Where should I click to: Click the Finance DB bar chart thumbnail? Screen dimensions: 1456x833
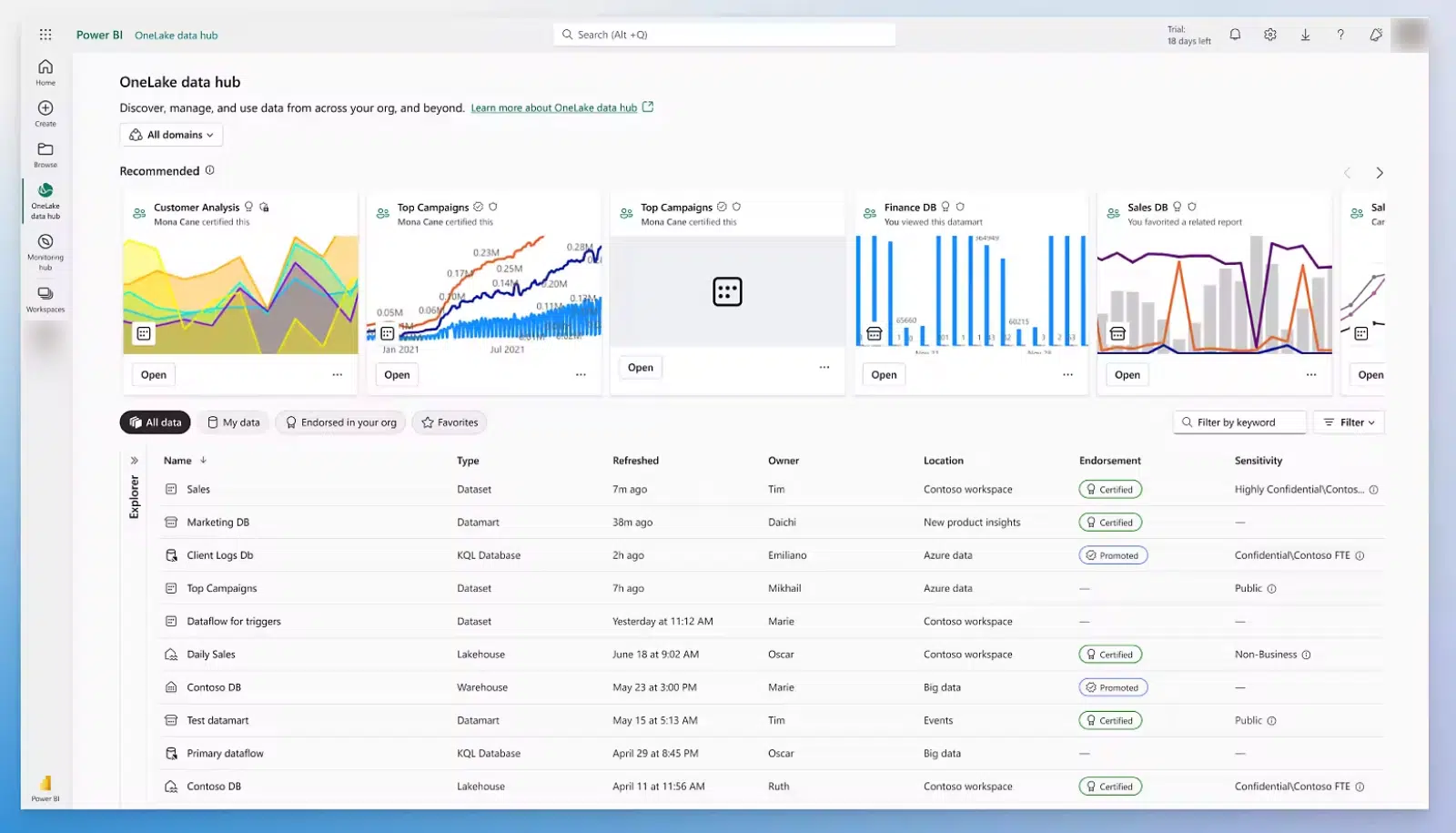coord(971,294)
